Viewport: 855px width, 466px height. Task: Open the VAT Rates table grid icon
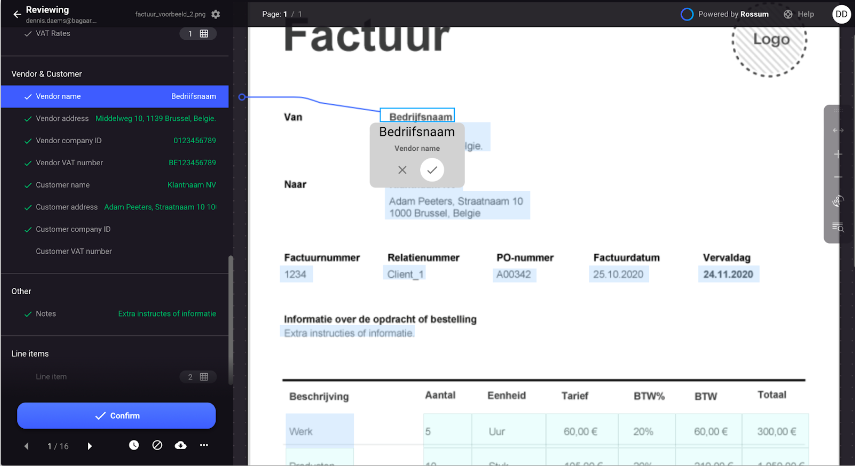pyautogui.click(x=204, y=34)
